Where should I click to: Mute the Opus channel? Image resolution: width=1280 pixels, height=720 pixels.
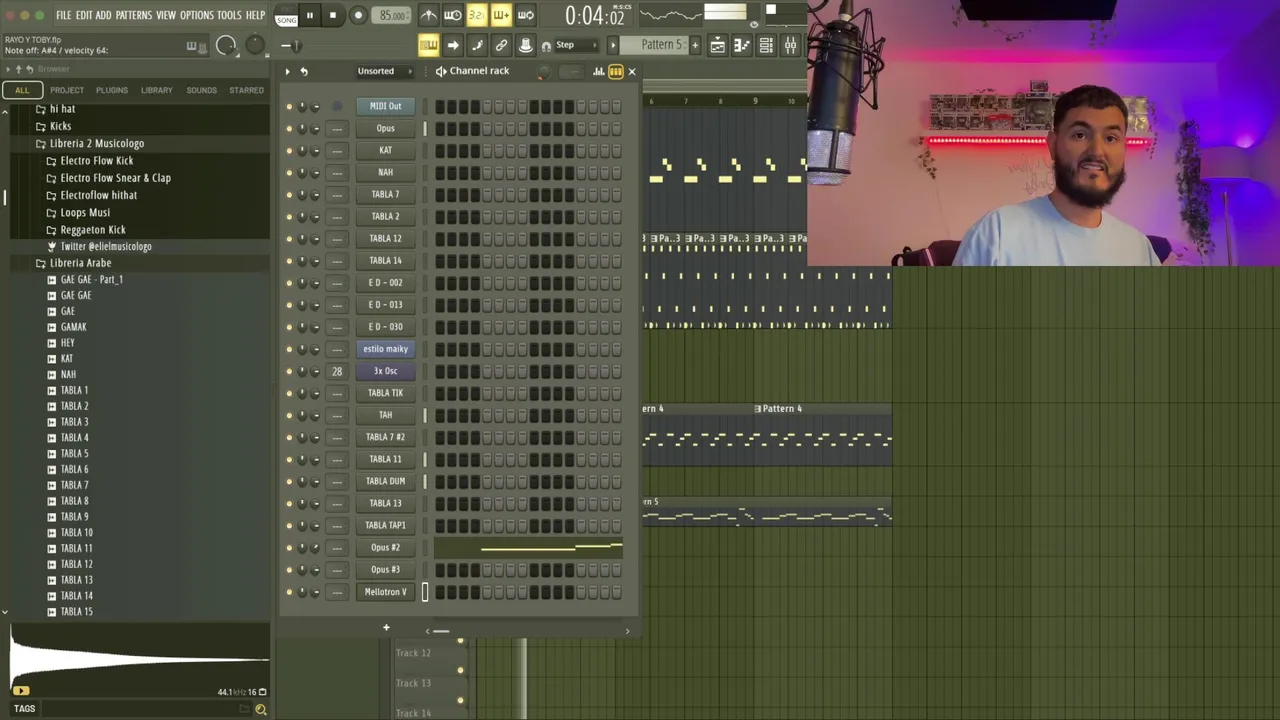pyautogui.click(x=289, y=128)
